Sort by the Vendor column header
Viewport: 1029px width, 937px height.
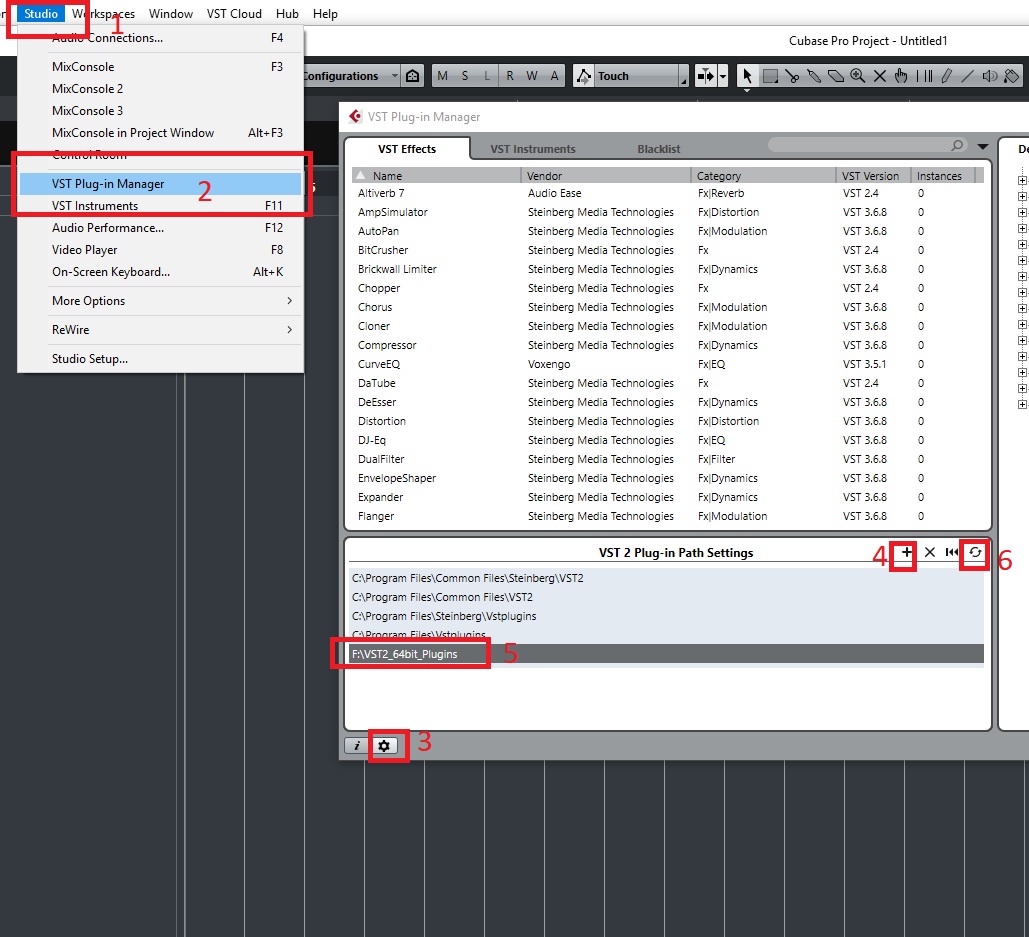pyautogui.click(x=606, y=176)
